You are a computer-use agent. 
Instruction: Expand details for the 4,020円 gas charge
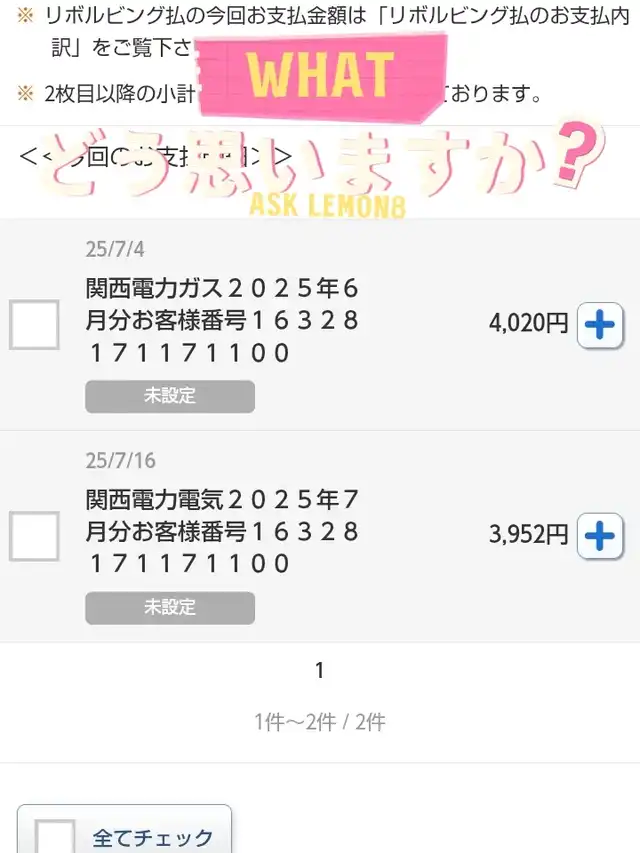600,325
